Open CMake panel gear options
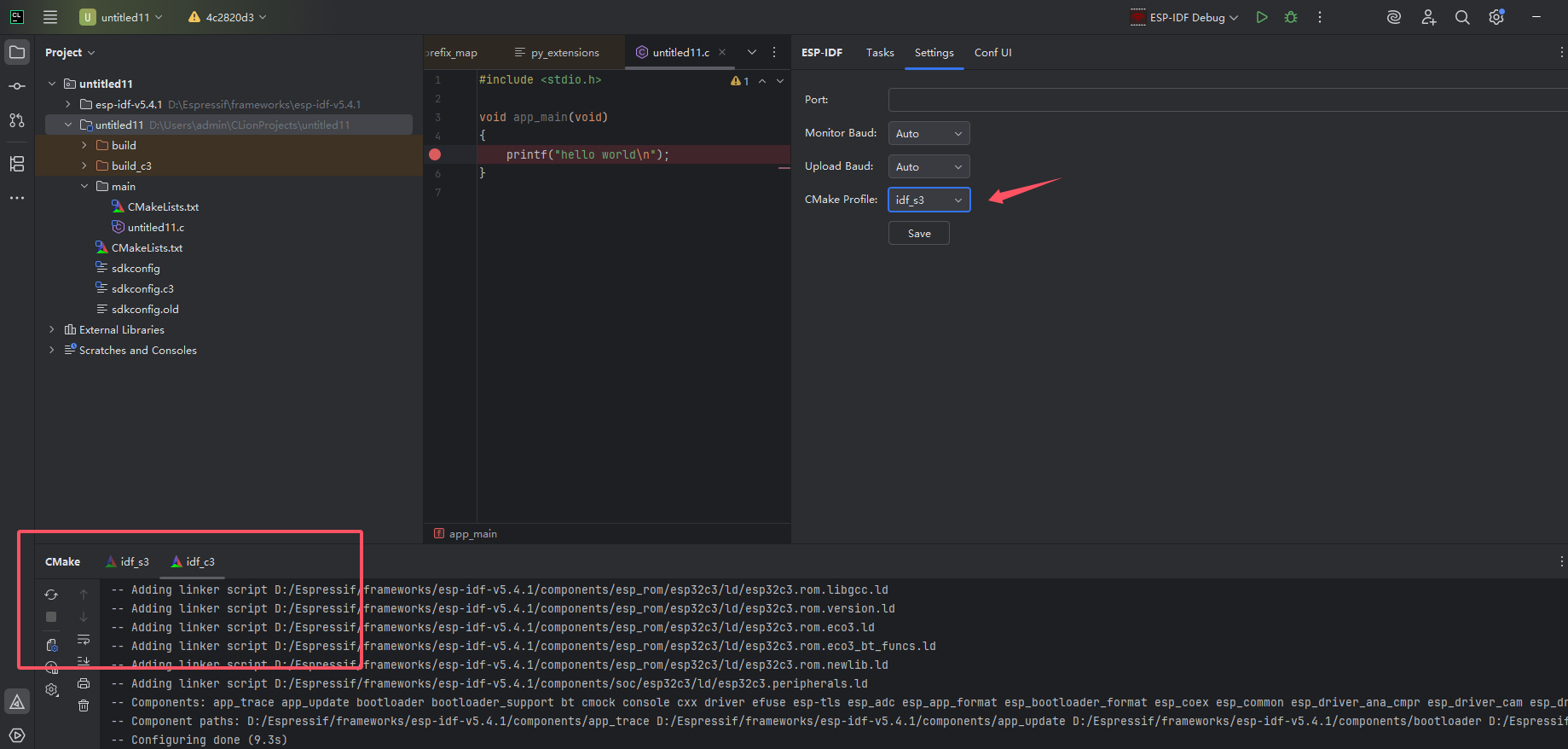 coord(51,689)
